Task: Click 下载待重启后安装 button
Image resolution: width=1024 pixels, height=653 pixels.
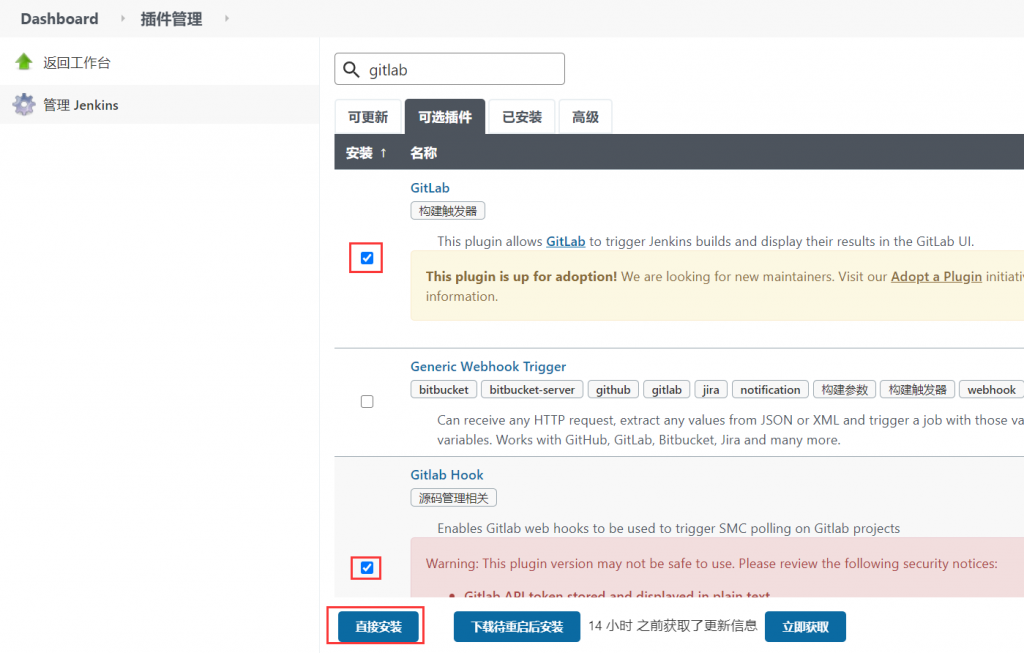Action: point(517,627)
